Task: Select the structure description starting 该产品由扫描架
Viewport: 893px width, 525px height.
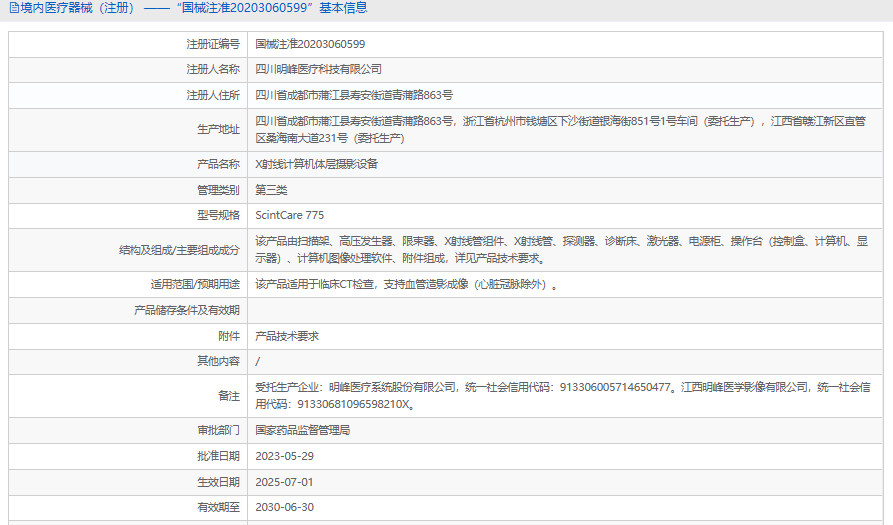Action: (562, 250)
